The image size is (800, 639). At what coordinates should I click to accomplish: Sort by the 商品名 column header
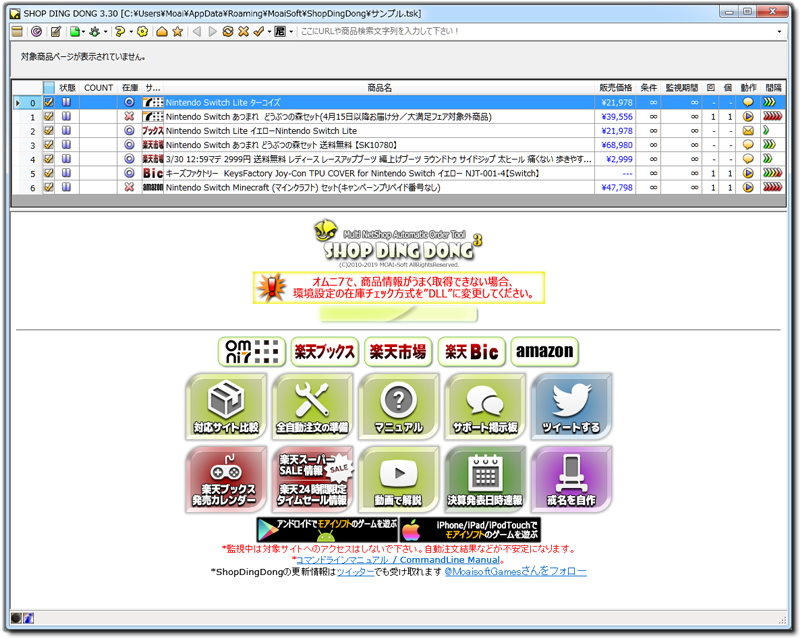(379, 88)
